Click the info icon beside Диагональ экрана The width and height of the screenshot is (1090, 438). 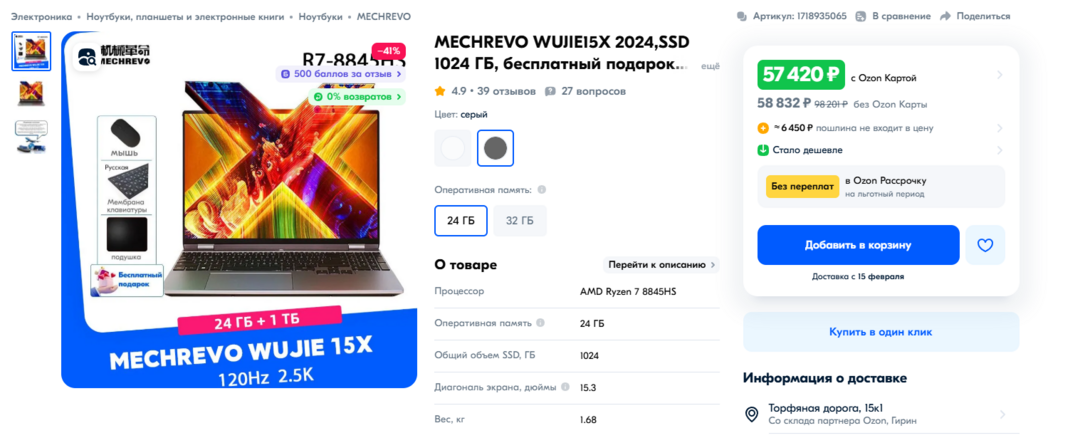pyautogui.click(x=565, y=387)
